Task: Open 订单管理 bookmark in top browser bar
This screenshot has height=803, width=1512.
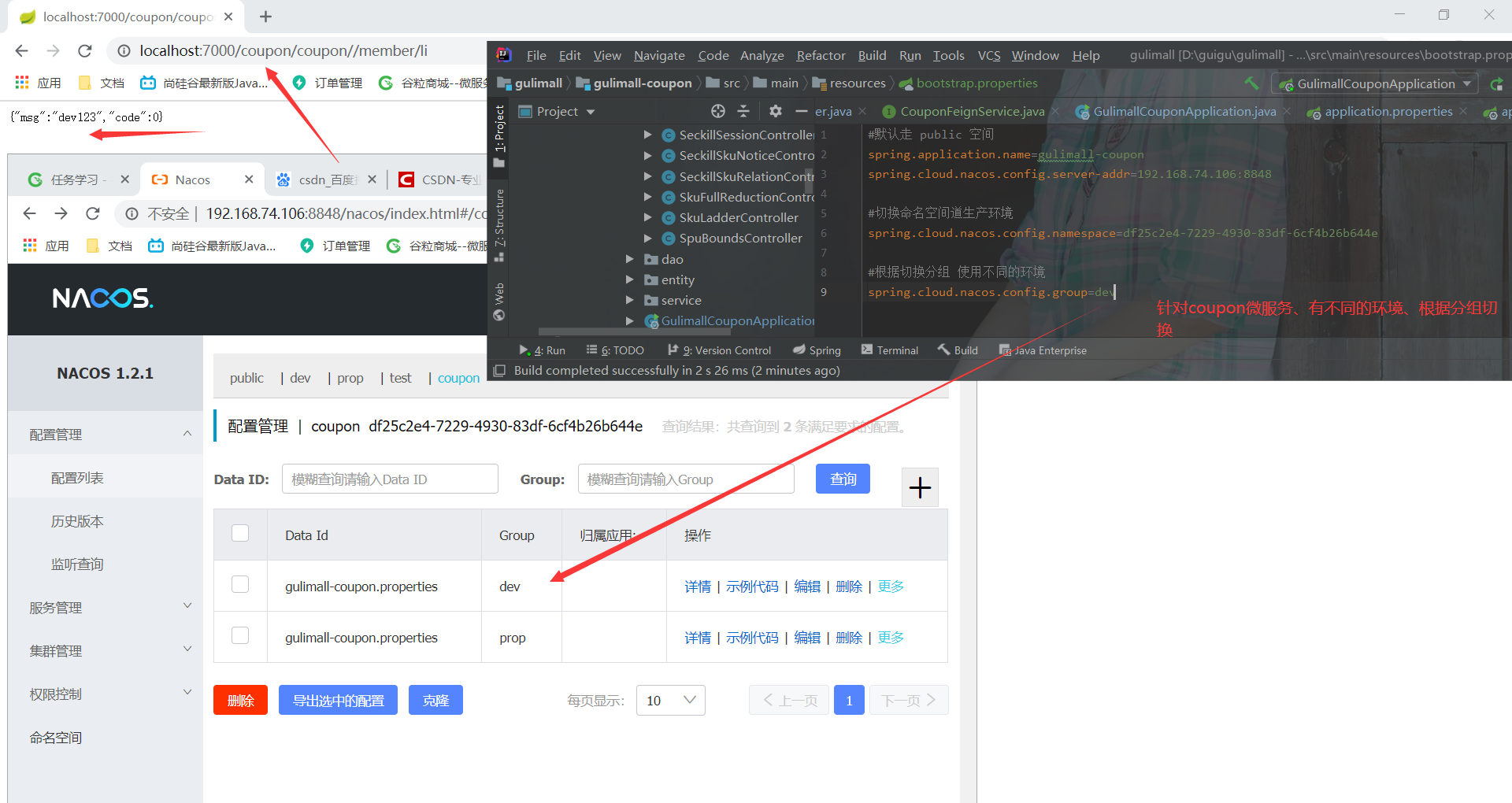Action: coord(328,83)
